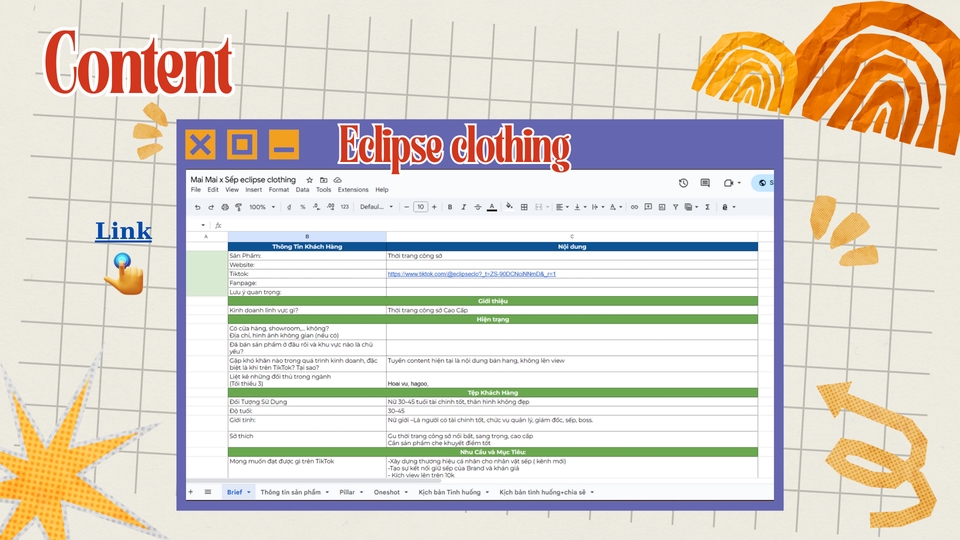Click the font size input field
960x540 pixels.
(x=420, y=207)
